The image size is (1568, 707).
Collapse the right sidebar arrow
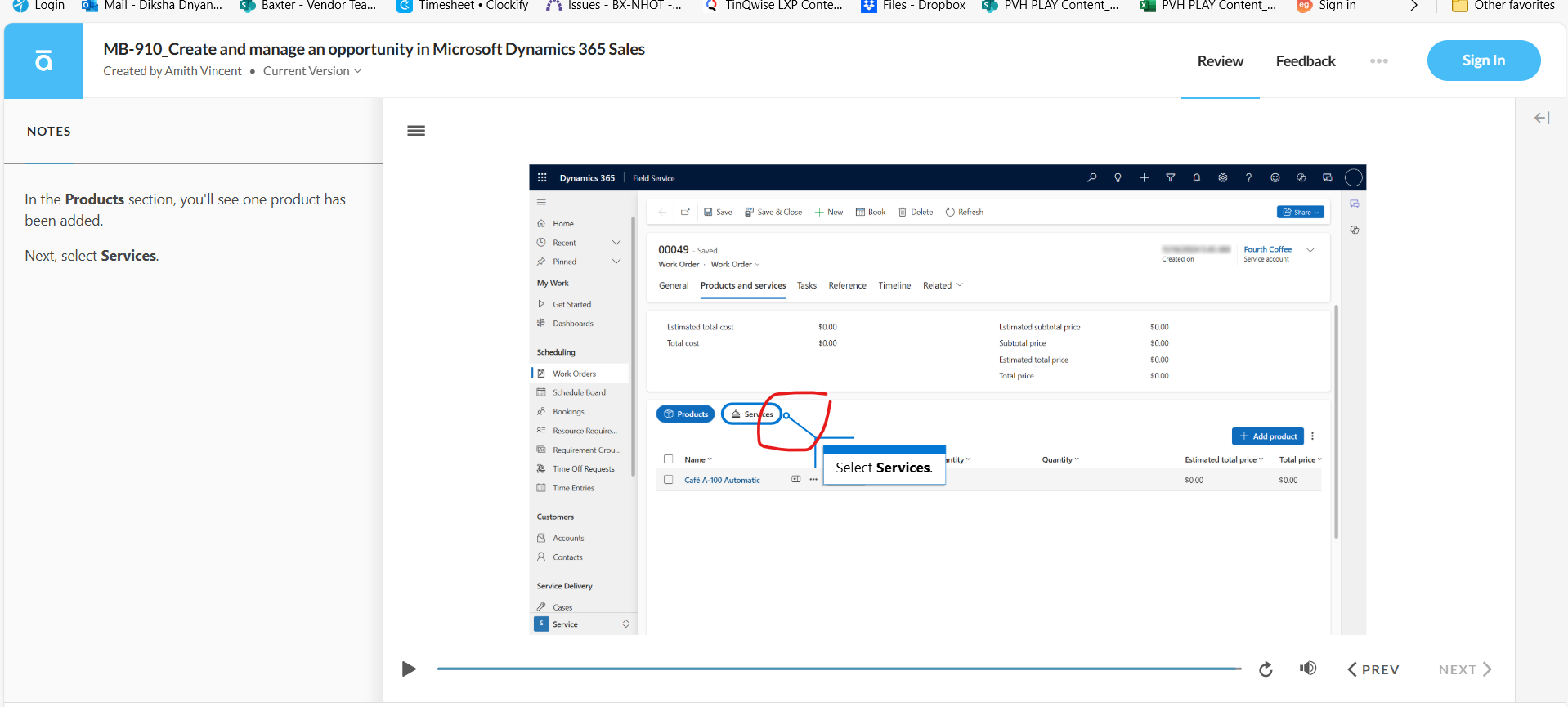click(1542, 119)
